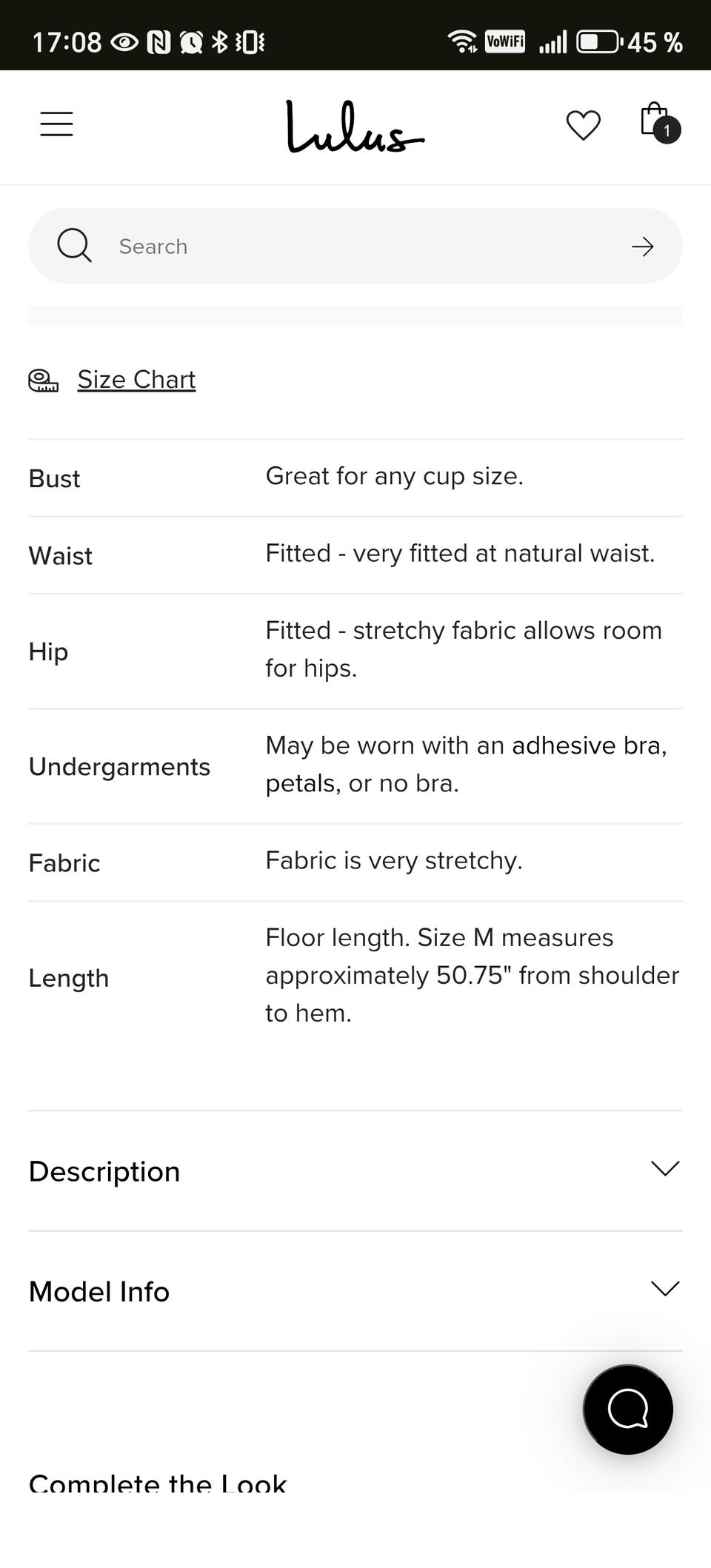Open the wishlist heart icon
The width and height of the screenshot is (711, 1568).
click(583, 125)
